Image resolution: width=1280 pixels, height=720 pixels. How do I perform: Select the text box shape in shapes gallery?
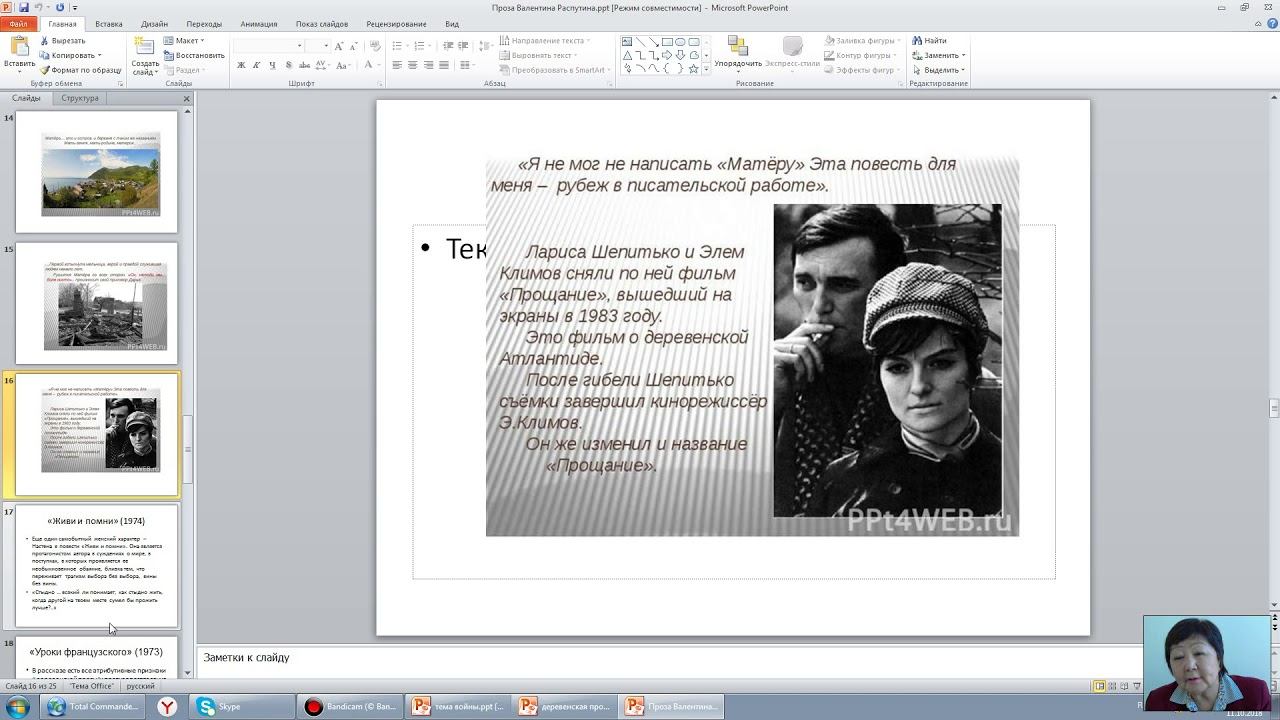pos(627,42)
